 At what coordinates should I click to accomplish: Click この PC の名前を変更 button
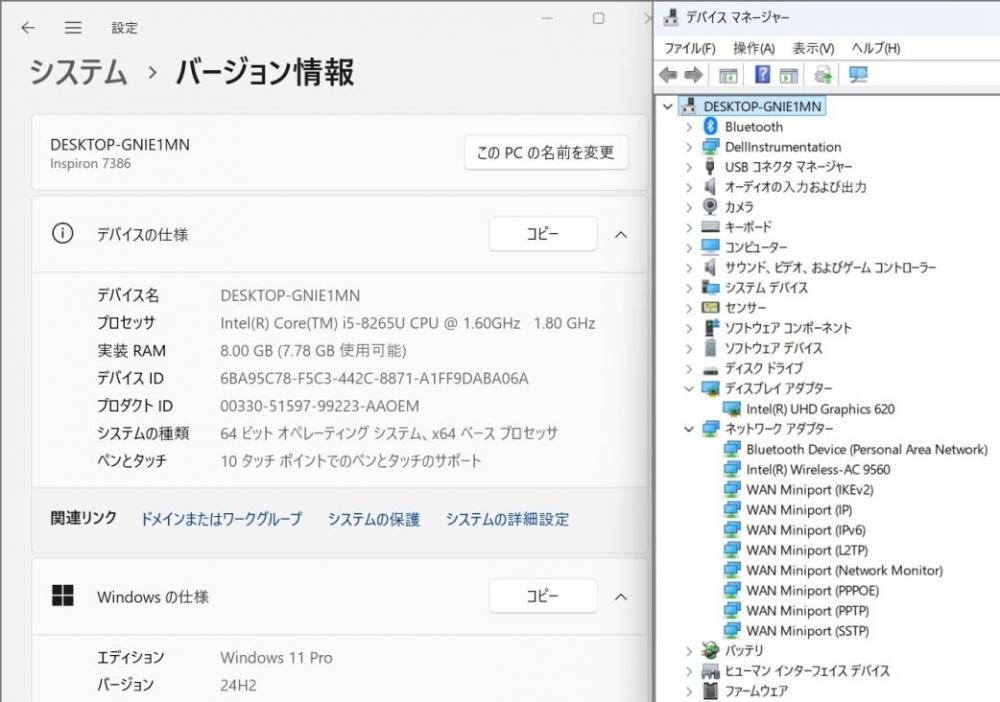(546, 152)
